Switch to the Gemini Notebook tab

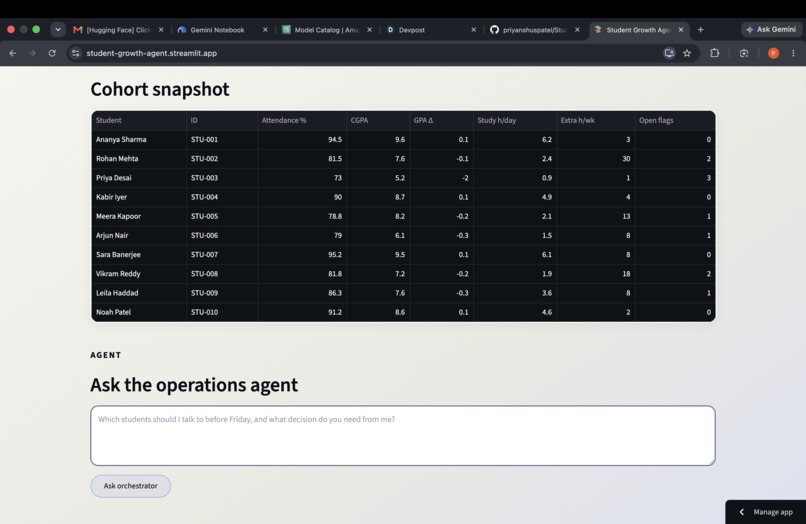[221, 30]
